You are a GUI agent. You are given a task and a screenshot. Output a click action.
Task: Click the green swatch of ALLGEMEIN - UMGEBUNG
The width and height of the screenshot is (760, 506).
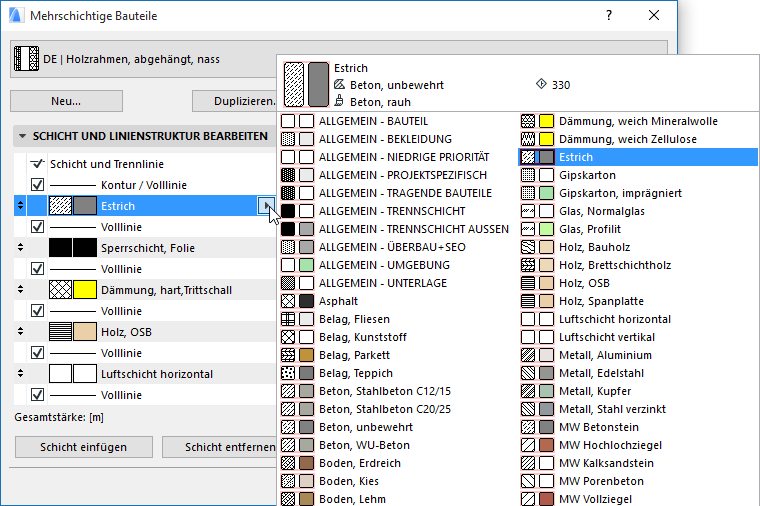pyautogui.click(x=306, y=265)
